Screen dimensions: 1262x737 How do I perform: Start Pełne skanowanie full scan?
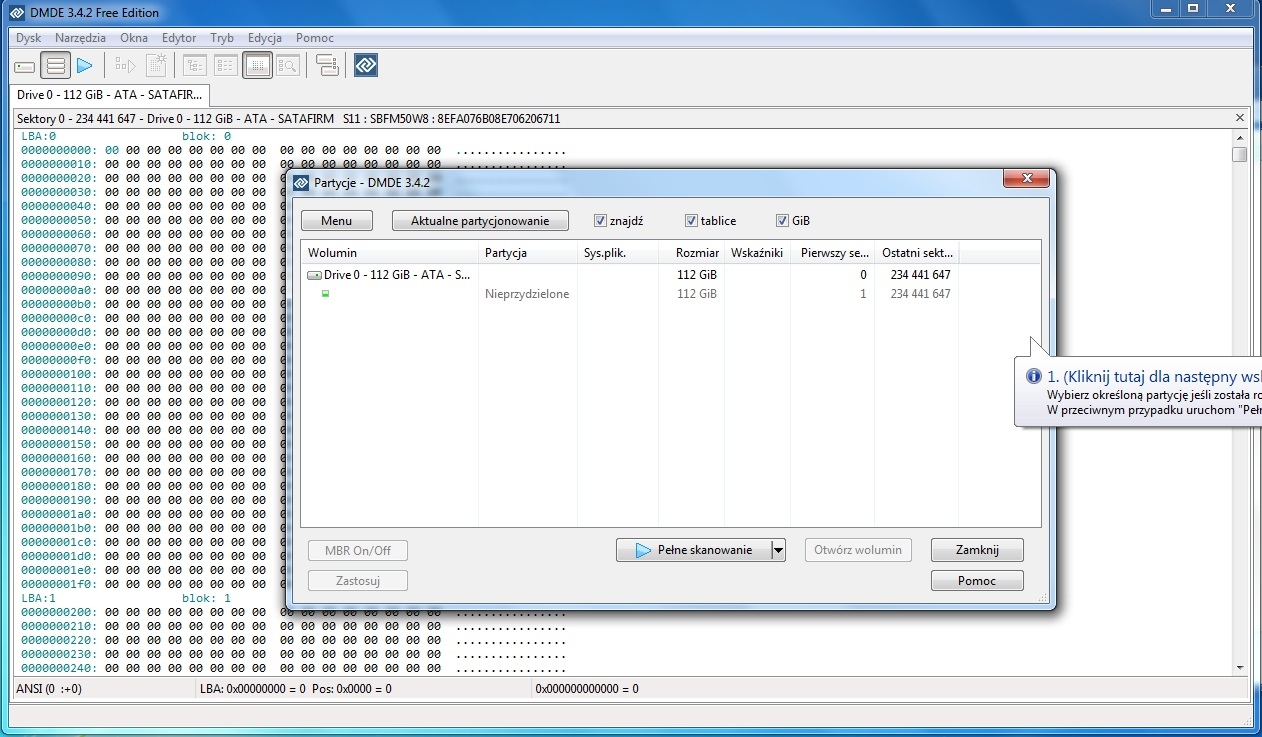(694, 550)
